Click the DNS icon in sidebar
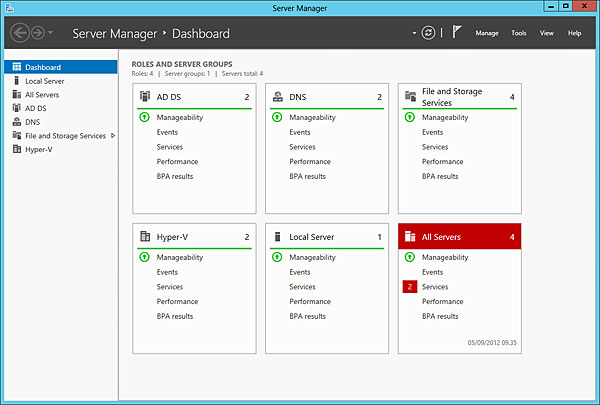This screenshot has height=405, width=600. click(x=16, y=122)
